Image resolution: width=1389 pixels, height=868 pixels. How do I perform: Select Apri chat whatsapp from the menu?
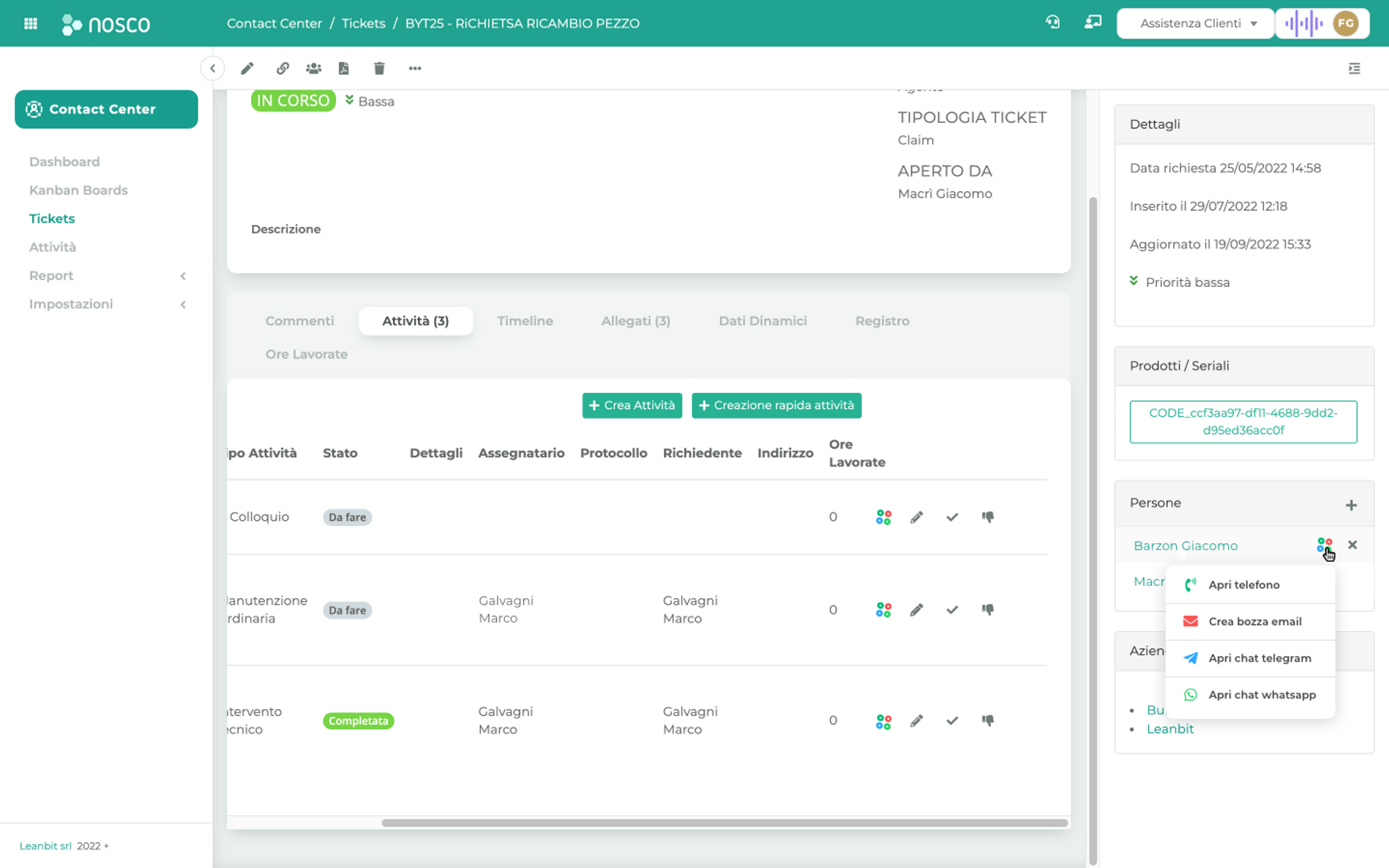tap(1261, 695)
